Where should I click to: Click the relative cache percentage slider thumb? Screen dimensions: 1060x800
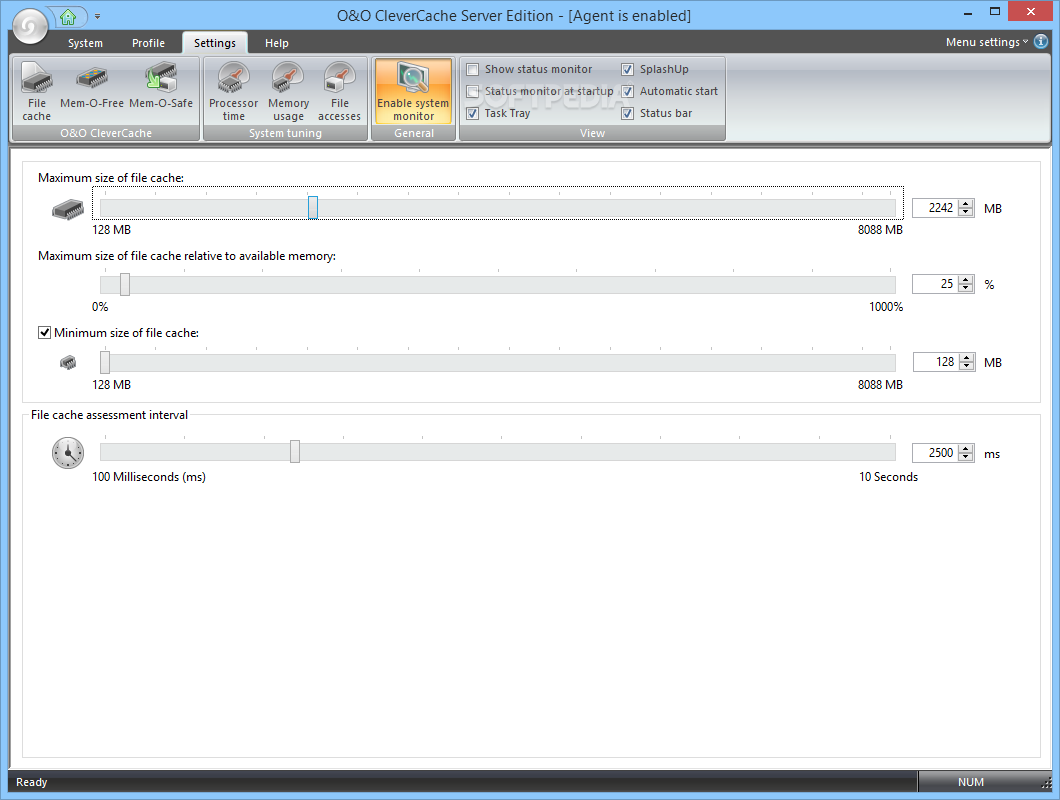125,284
